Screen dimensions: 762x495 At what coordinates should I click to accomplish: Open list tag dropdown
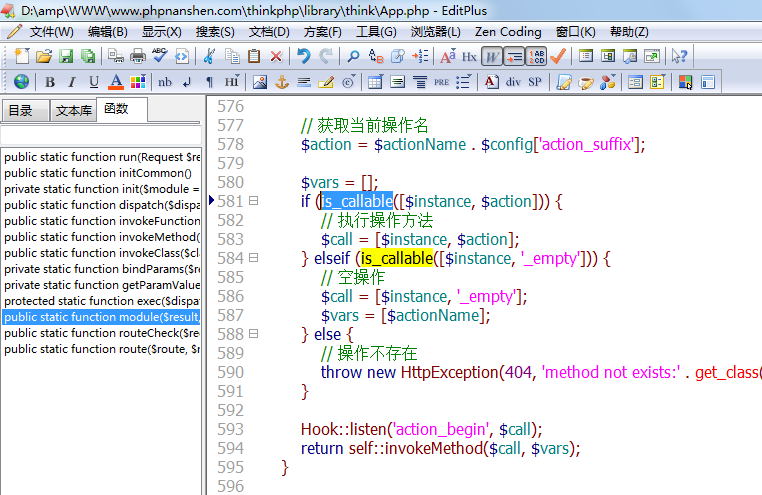[x=464, y=82]
